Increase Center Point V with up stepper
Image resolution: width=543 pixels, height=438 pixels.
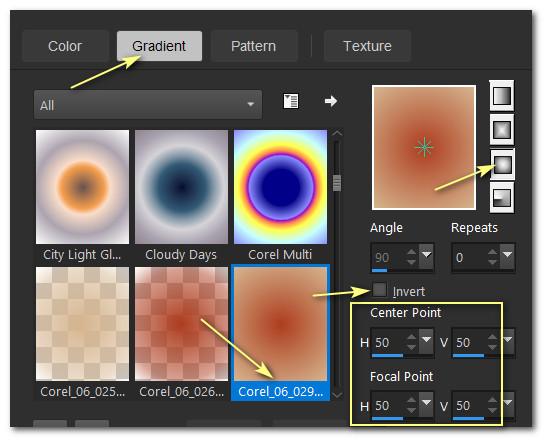click(492, 337)
